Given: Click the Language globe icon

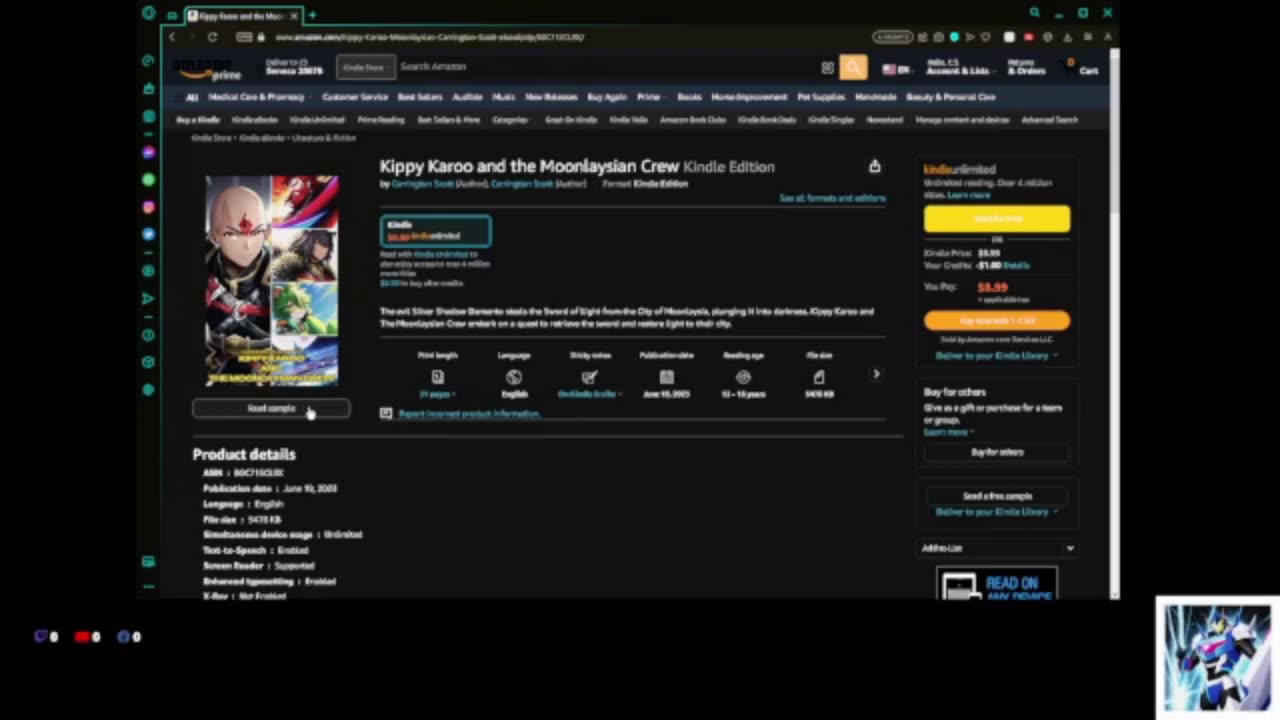Looking at the screenshot, I should (x=514, y=377).
